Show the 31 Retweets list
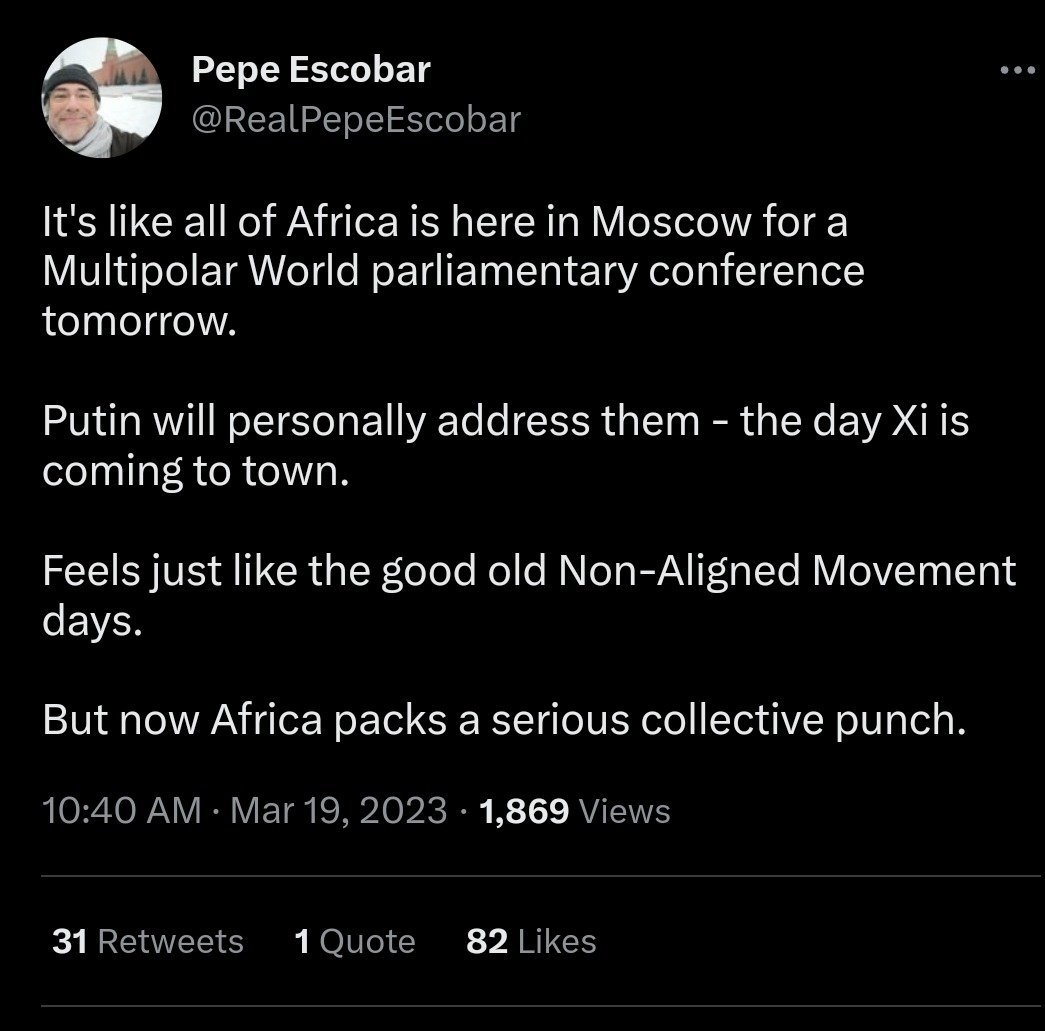This screenshot has width=1045, height=1031. tap(147, 941)
